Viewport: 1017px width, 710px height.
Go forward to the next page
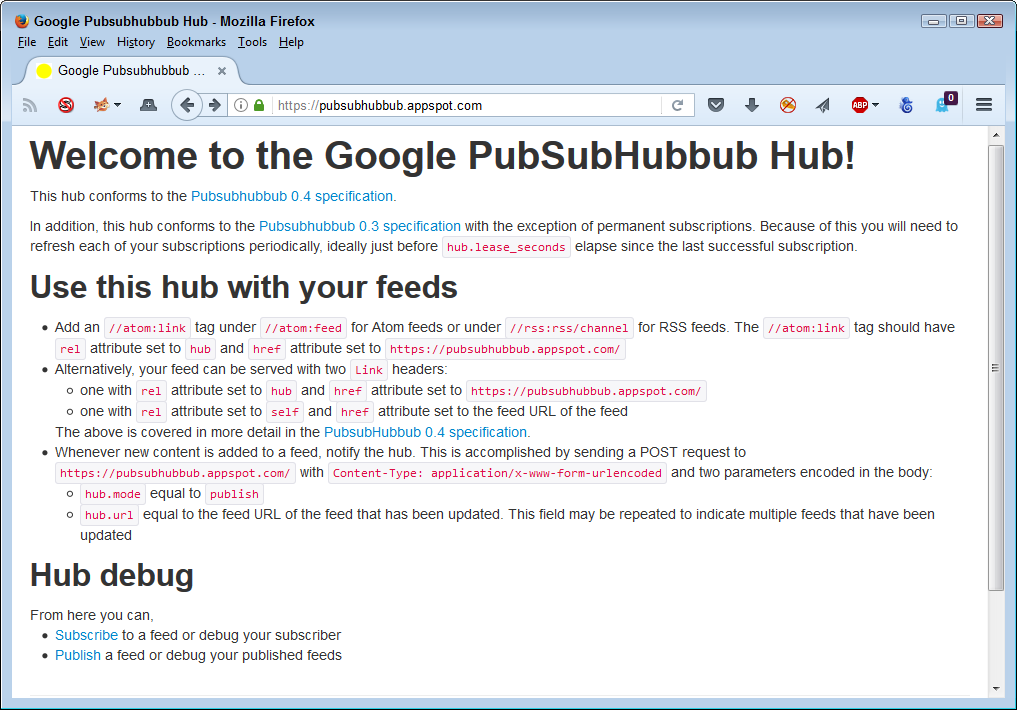coord(215,105)
